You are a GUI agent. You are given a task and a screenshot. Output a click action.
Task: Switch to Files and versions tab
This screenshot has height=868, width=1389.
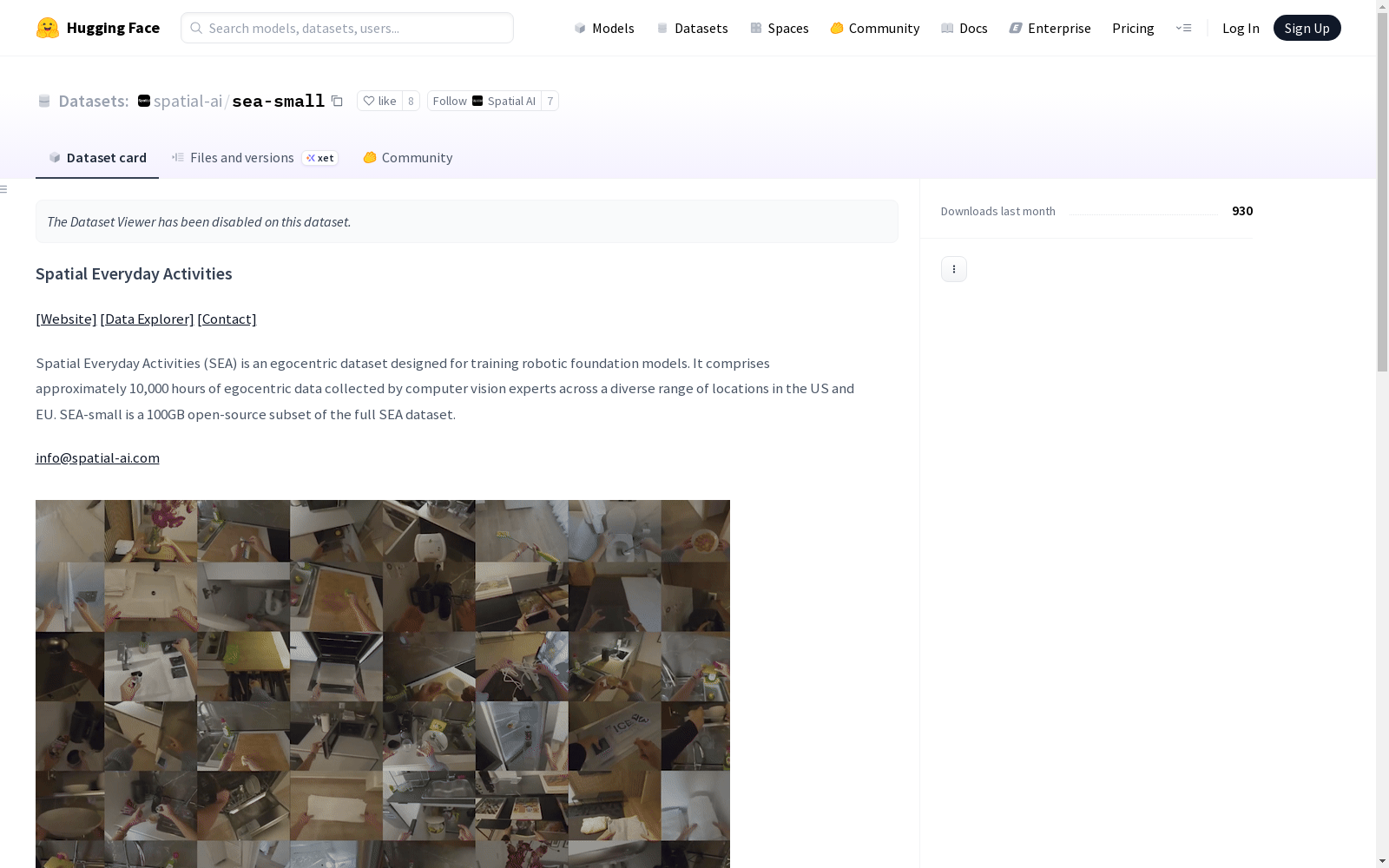click(254, 157)
